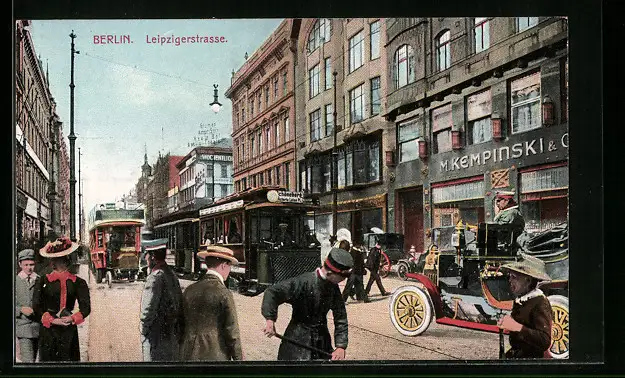Click the boy in the grey suit at the far left

tap(26, 305)
